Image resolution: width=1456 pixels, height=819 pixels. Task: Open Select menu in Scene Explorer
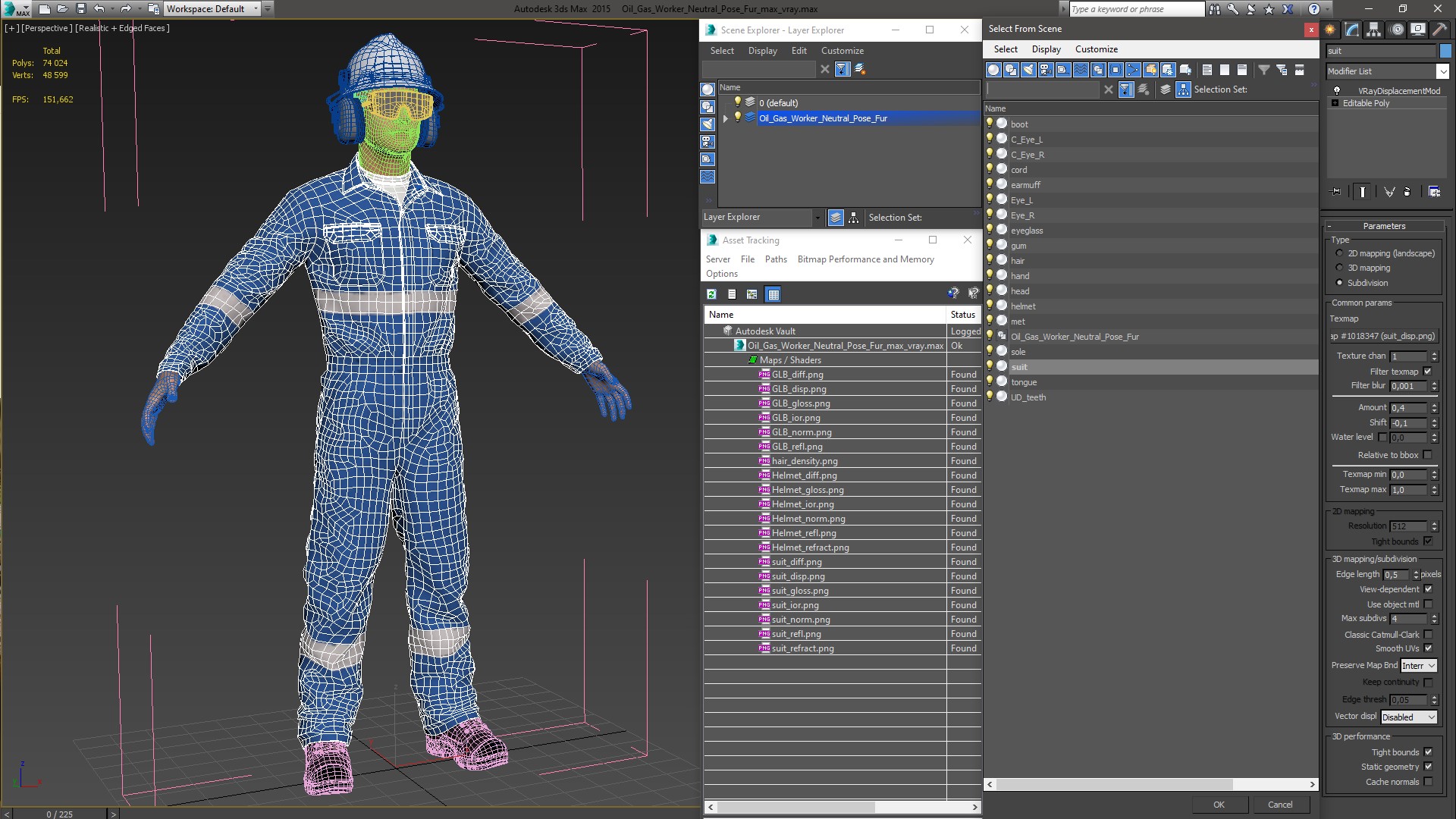[722, 51]
